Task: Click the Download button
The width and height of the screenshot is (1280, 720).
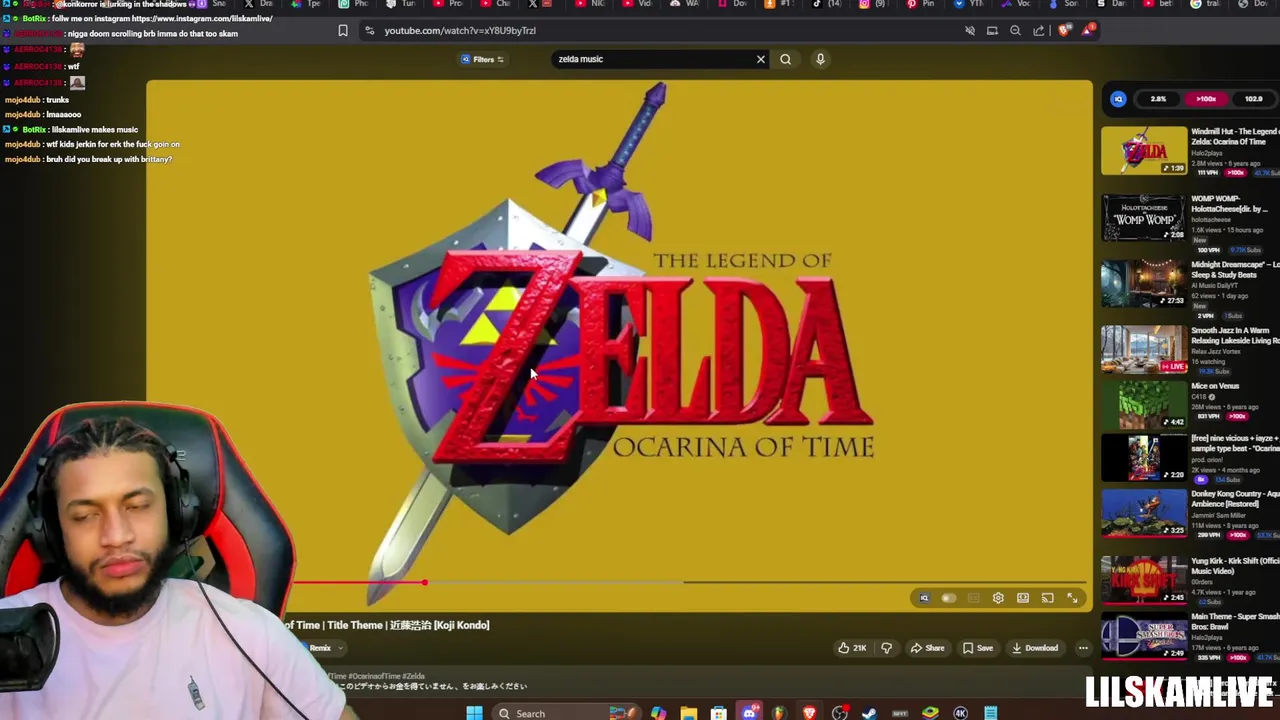Action: click(x=1035, y=648)
